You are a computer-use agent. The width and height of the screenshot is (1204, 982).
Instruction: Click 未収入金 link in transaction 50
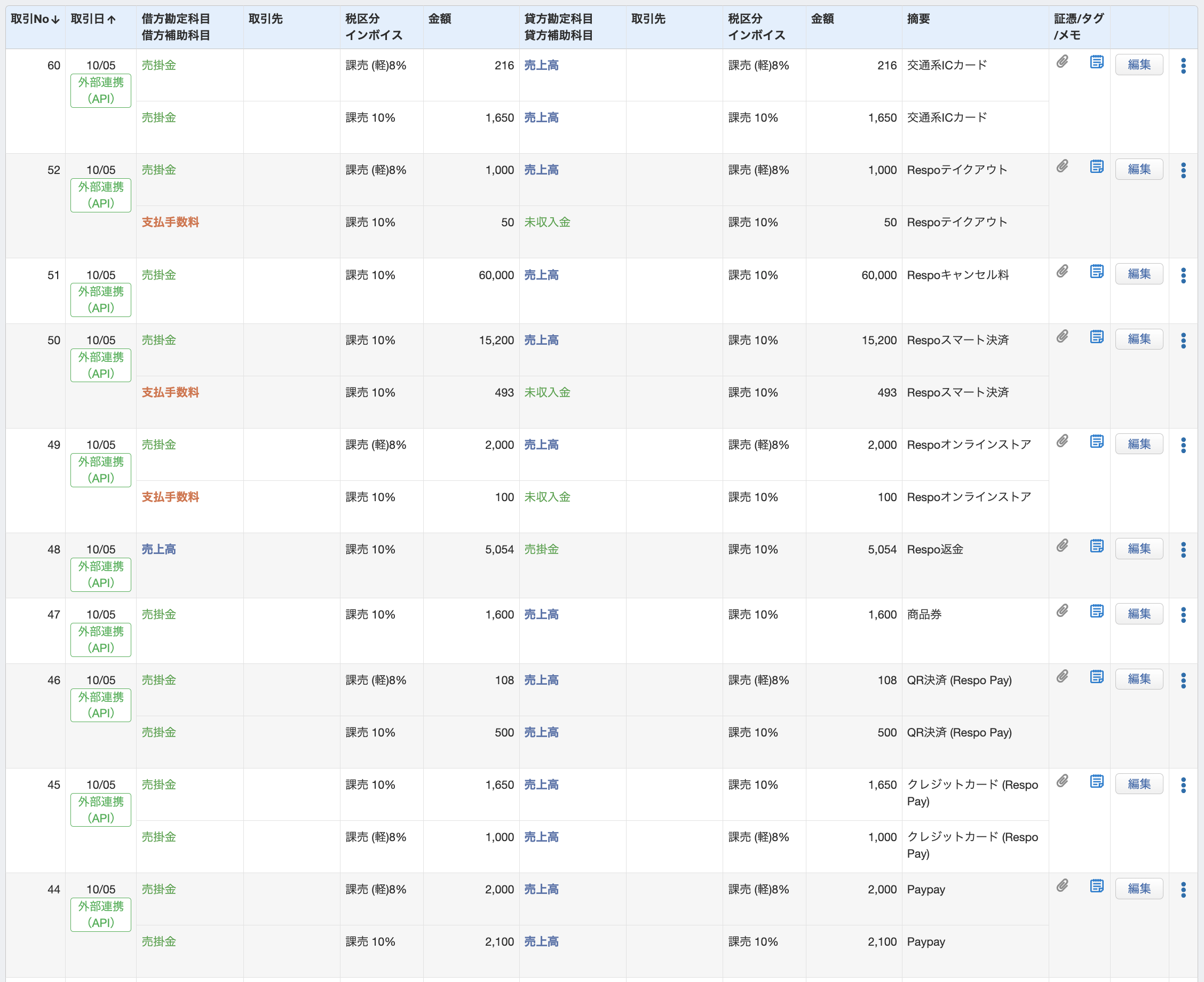point(547,393)
